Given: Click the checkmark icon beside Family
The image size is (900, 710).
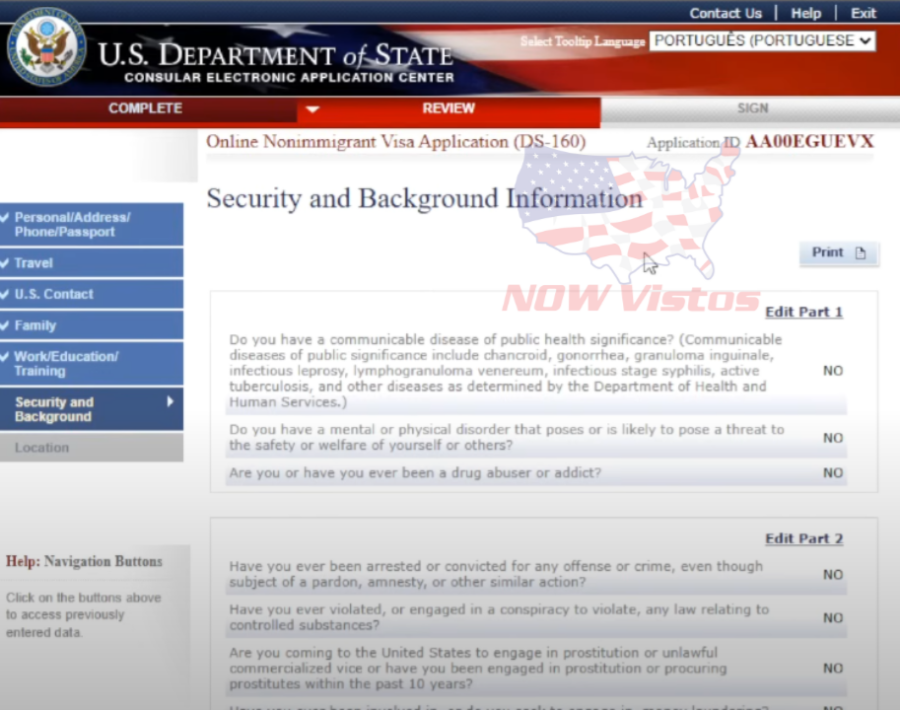Looking at the screenshot, I should point(6,325).
